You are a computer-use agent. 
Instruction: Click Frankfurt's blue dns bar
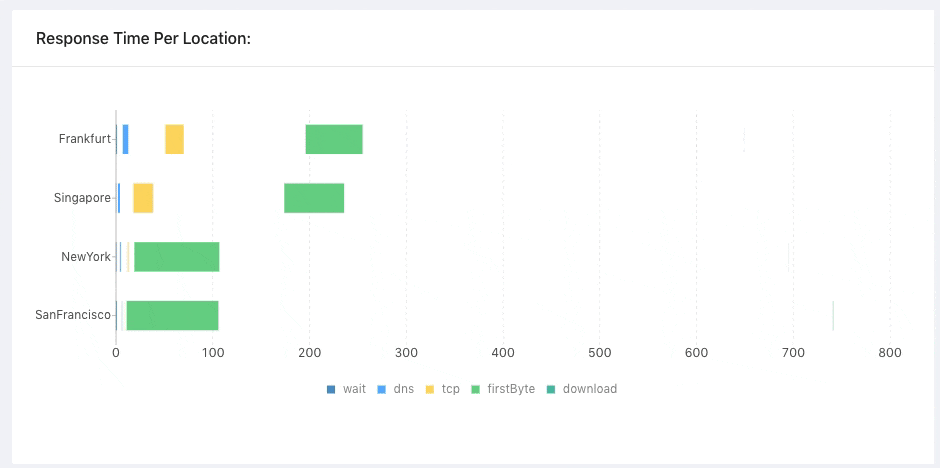[x=125, y=140]
